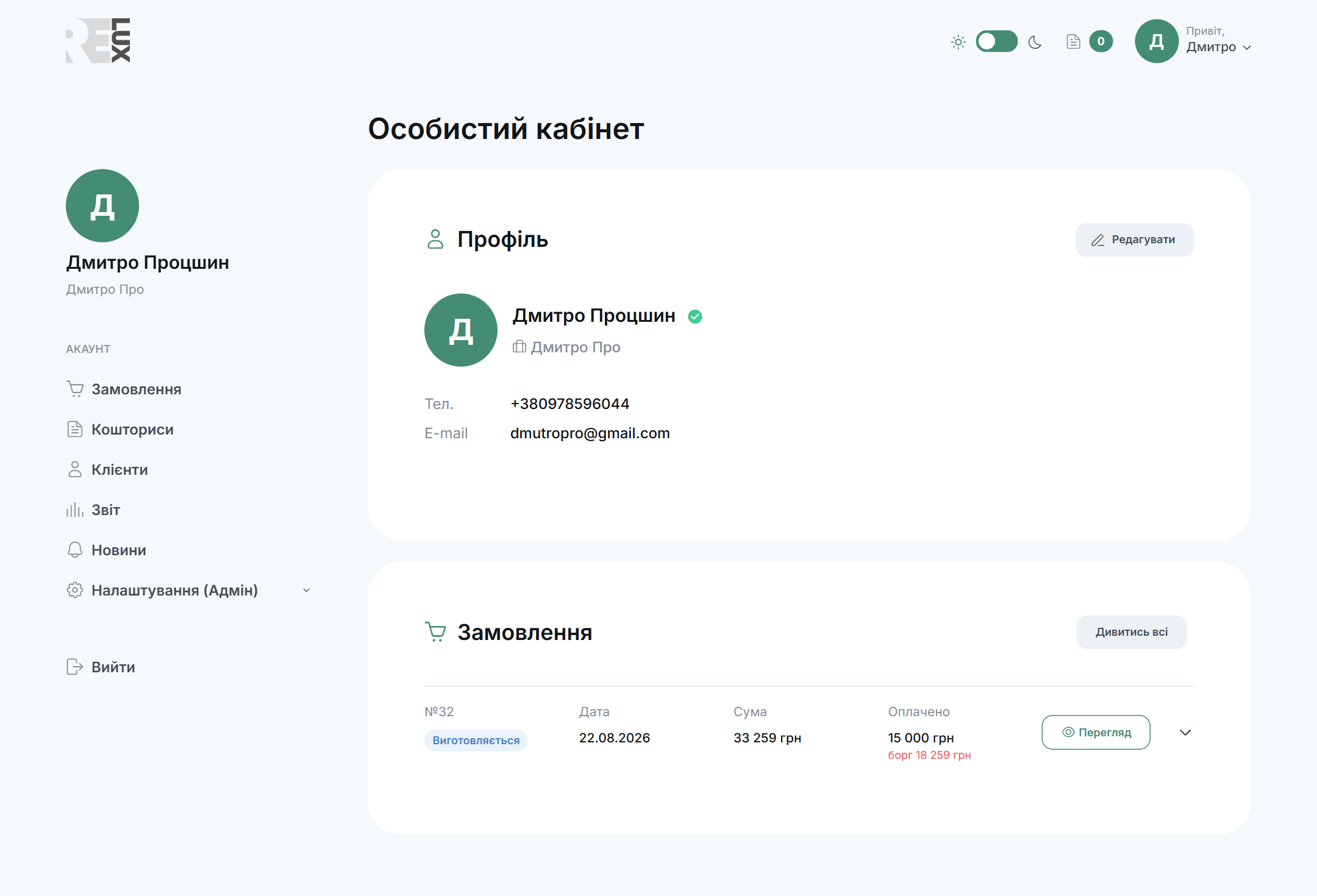Click the cart icon beside Замовлення heading

point(435,631)
